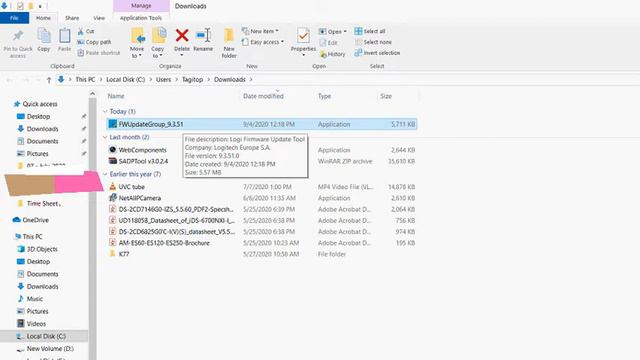Open the File tab

pyautogui.click(x=14, y=18)
